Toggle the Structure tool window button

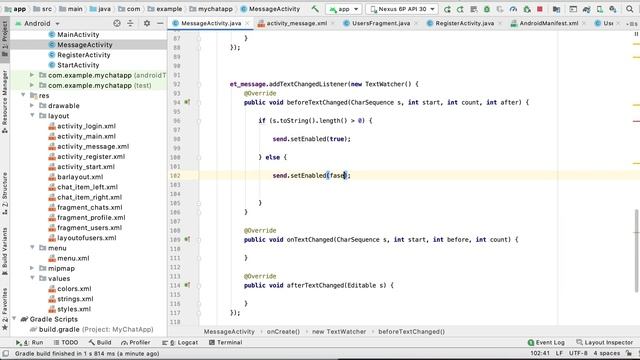(5, 193)
